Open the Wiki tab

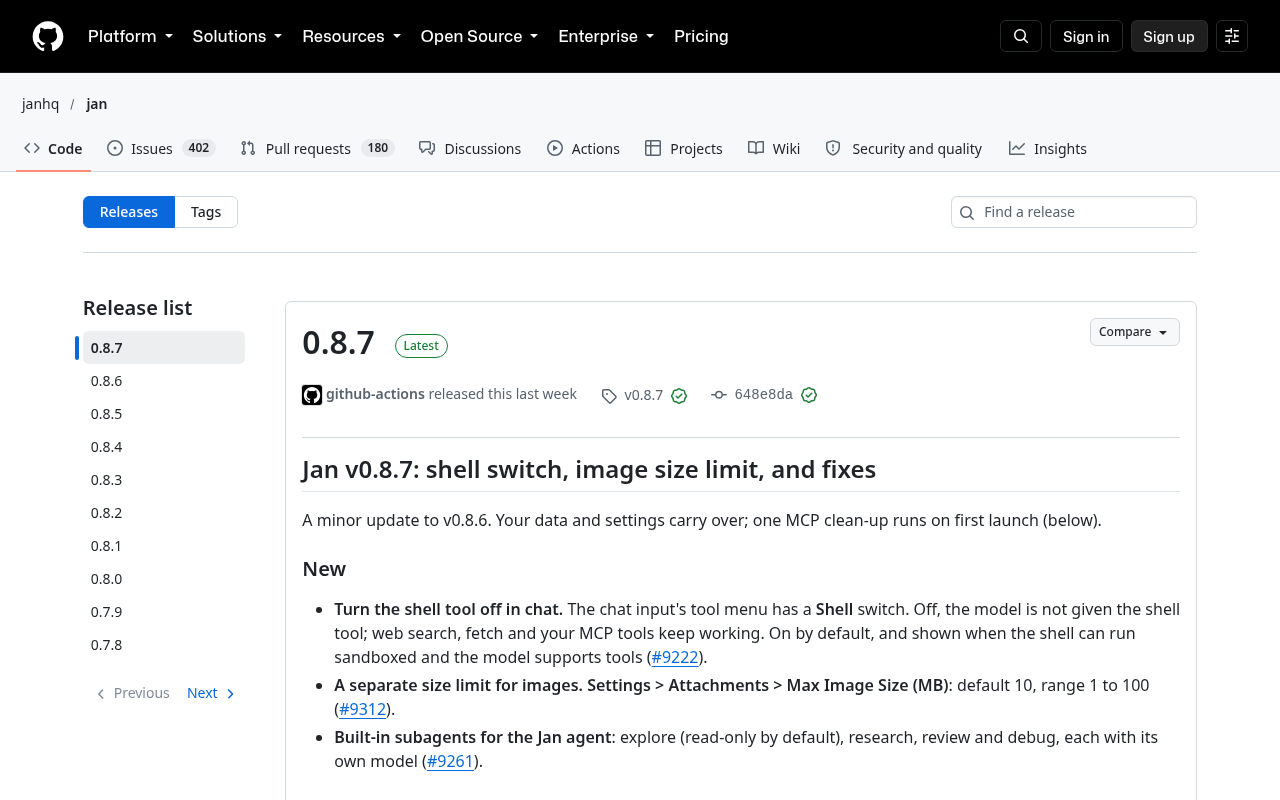[x=774, y=148]
